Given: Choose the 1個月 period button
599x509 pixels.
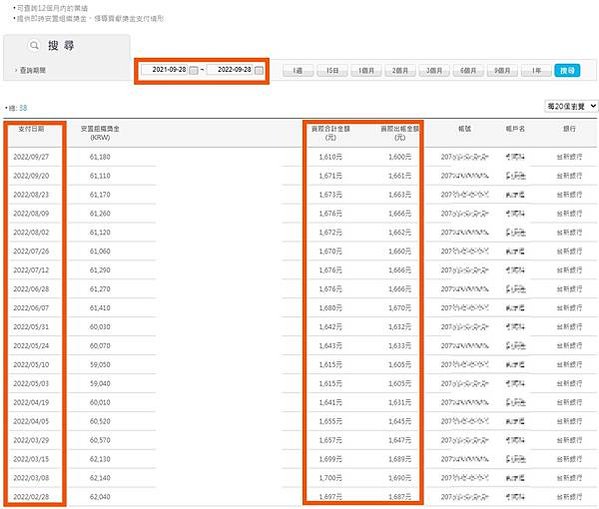Looking at the screenshot, I should click(366, 71).
